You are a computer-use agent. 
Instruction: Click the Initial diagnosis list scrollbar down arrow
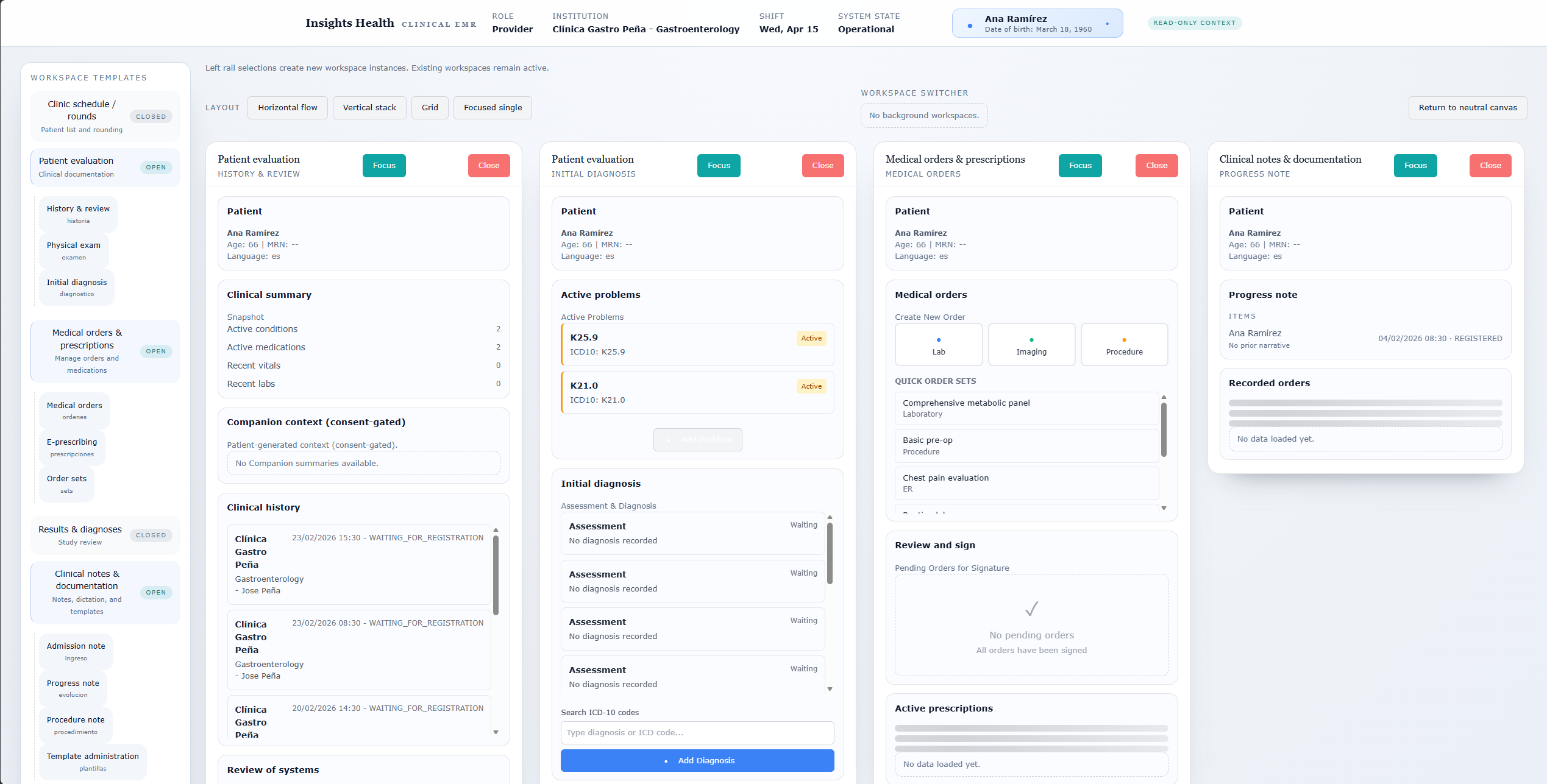click(x=830, y=689)
